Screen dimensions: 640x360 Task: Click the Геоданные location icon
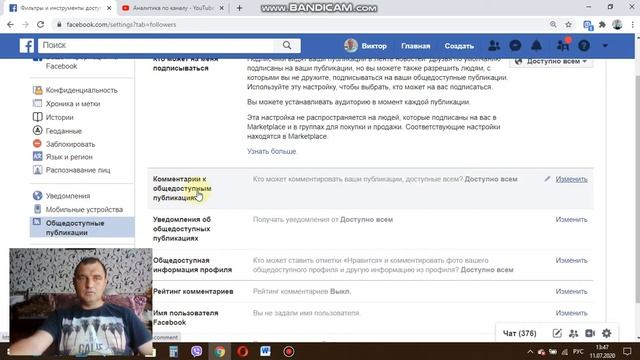point(38,130)
